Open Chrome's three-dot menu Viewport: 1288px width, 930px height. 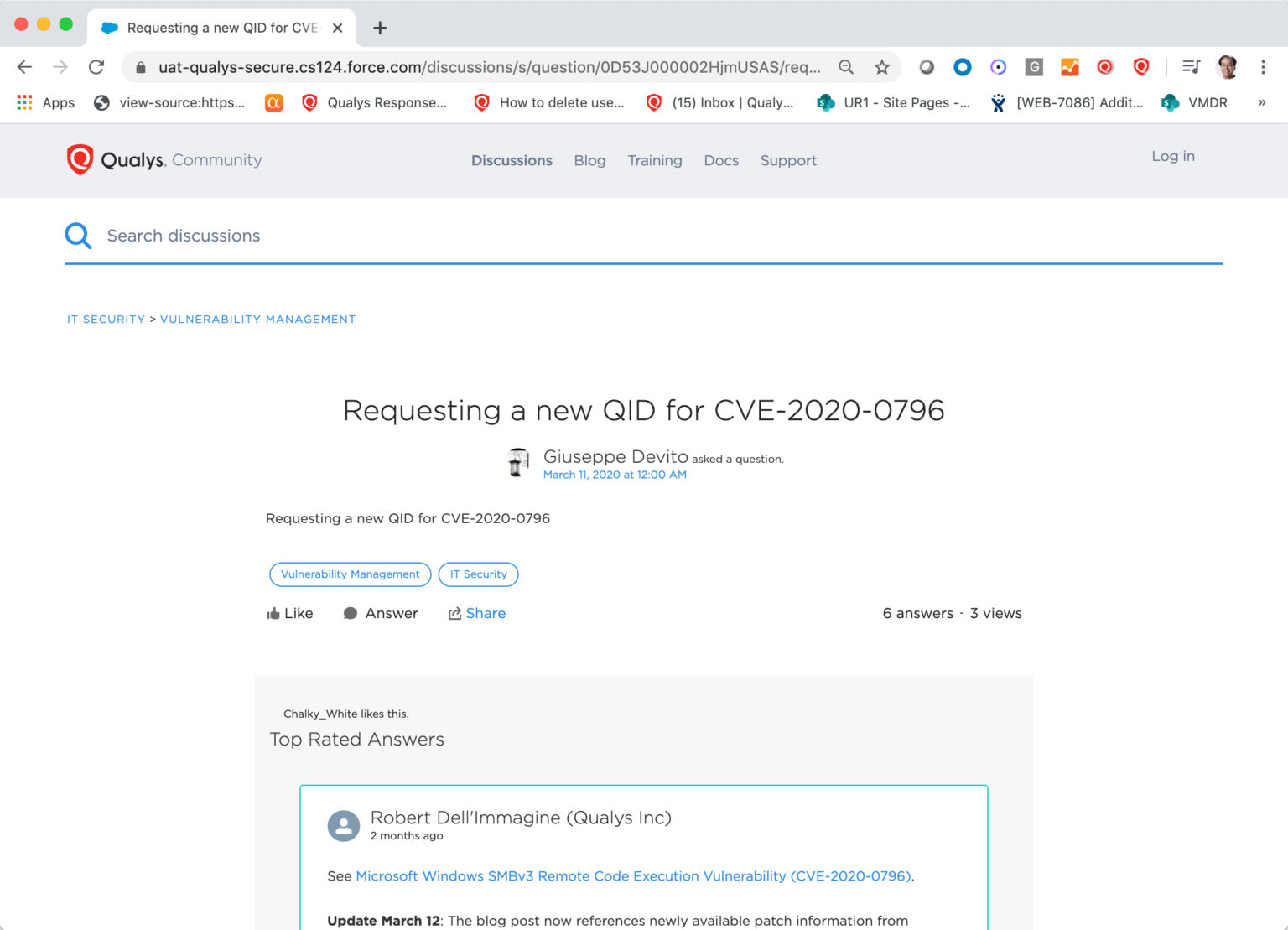click(x=1264, y=66)
